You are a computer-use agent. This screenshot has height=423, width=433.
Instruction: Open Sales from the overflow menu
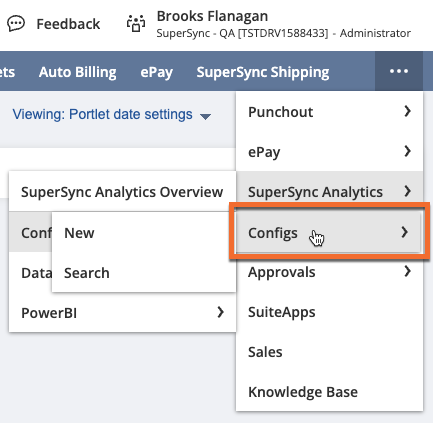[x=329, y=352]
